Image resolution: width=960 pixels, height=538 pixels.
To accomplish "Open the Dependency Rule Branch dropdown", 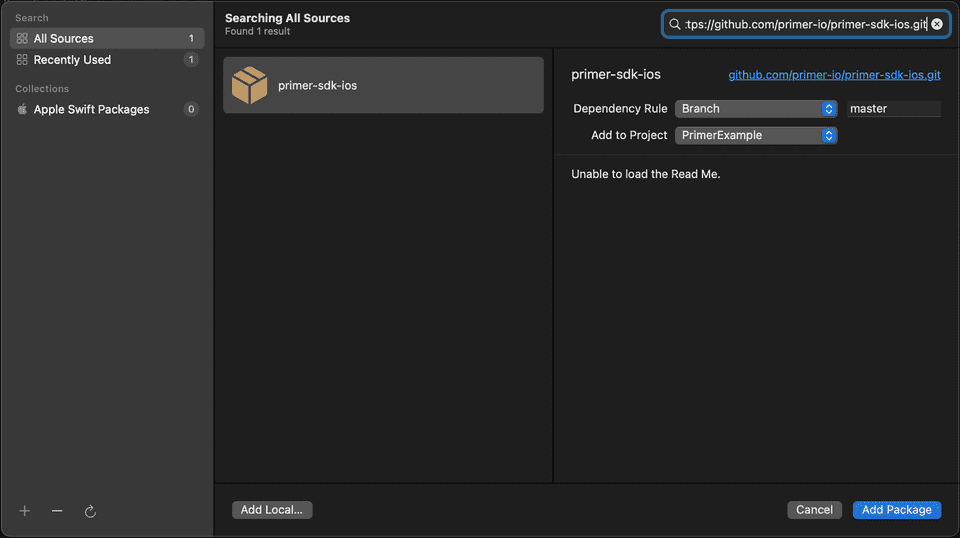I will [x=756, y=108].
